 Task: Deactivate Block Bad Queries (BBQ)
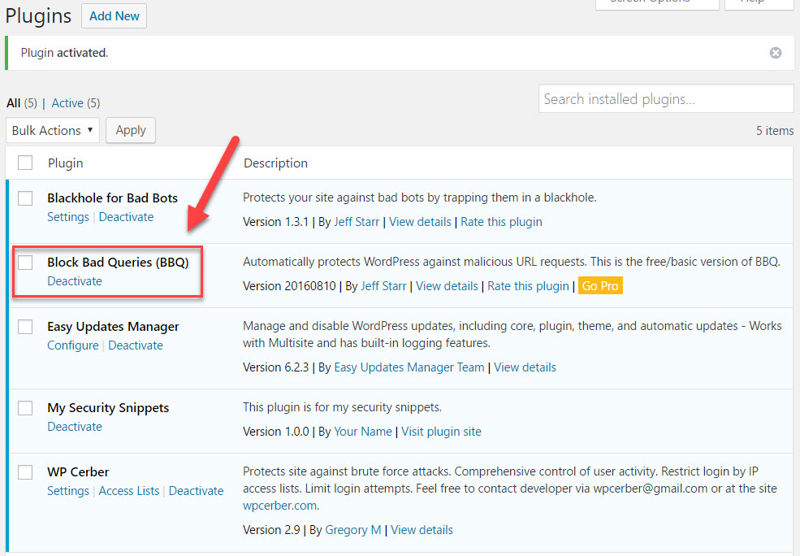(x=74, y=281)
